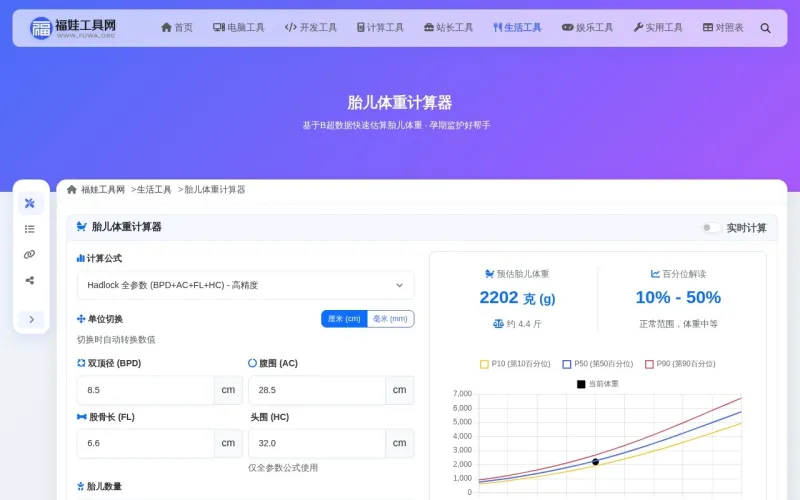Open the 生活工具 navigation menu
This screenshot has height=500, width=800.
tap(517, 28)
